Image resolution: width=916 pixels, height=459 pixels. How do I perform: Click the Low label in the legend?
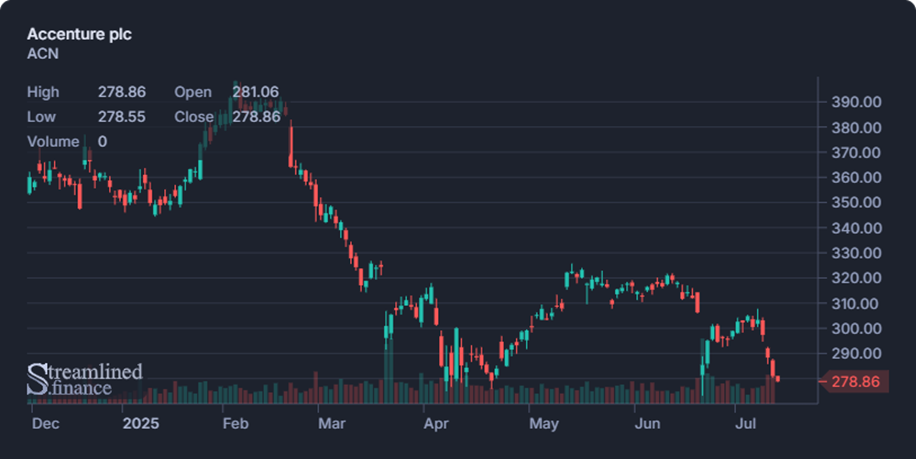pyautogui.click(x=41, y=117)
